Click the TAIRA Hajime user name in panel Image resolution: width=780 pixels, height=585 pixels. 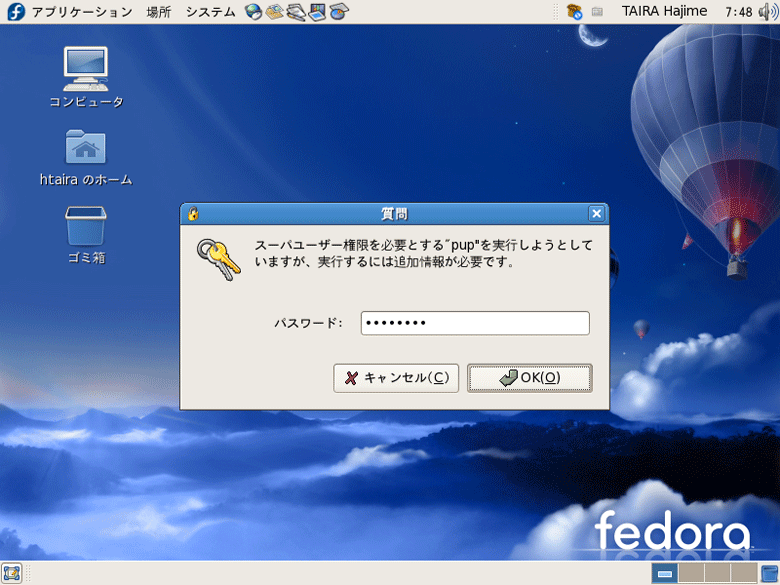(664, 12)
